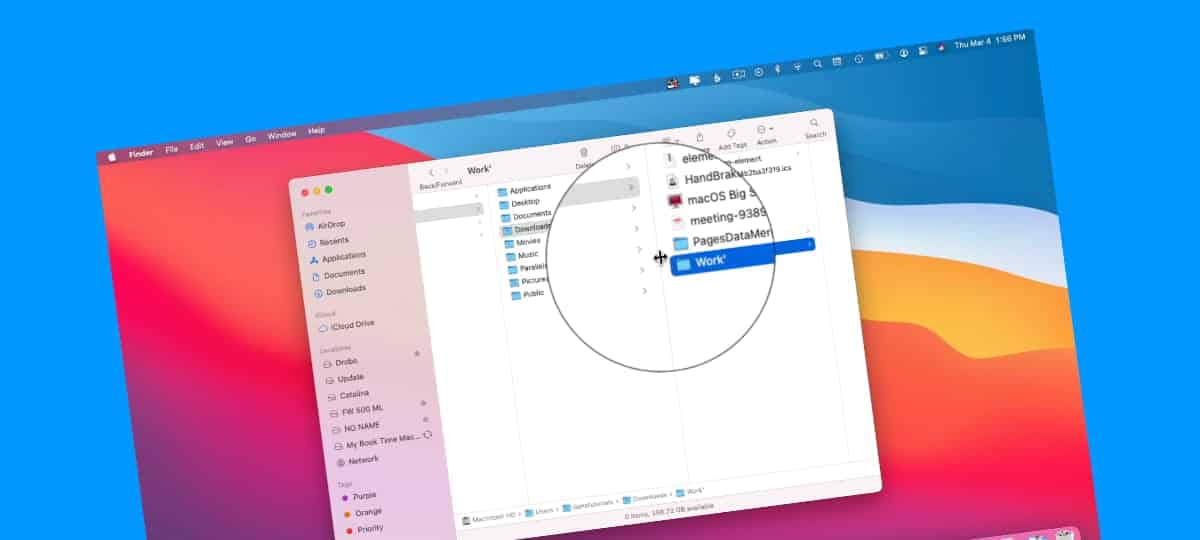The height and width of the screenshot is (540, 1200).
Task: Select the Purple tag in sidebar
Action: pos(362,494)
